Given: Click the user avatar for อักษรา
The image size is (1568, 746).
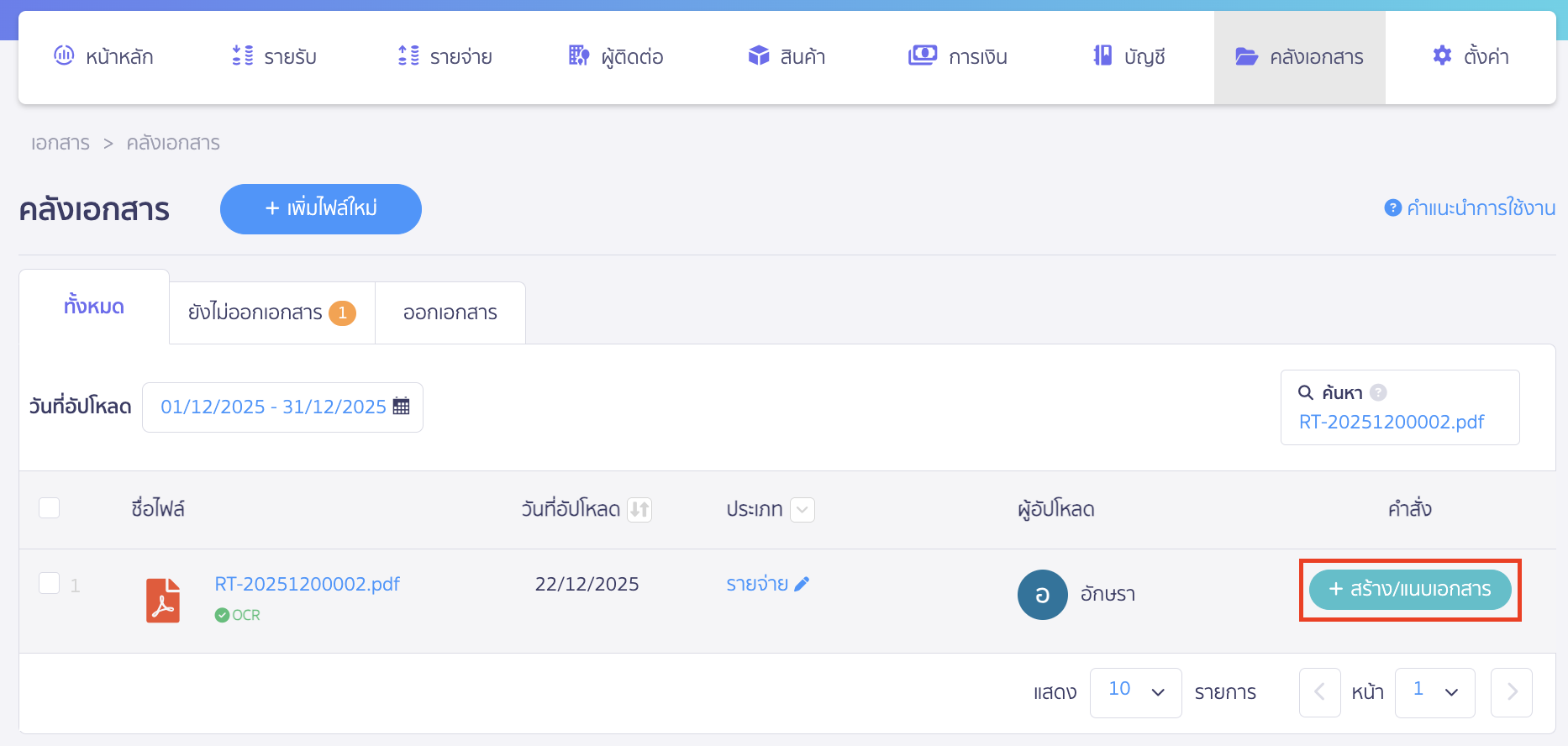Looking at the screenshot, I should click(x=1042, y=595).
